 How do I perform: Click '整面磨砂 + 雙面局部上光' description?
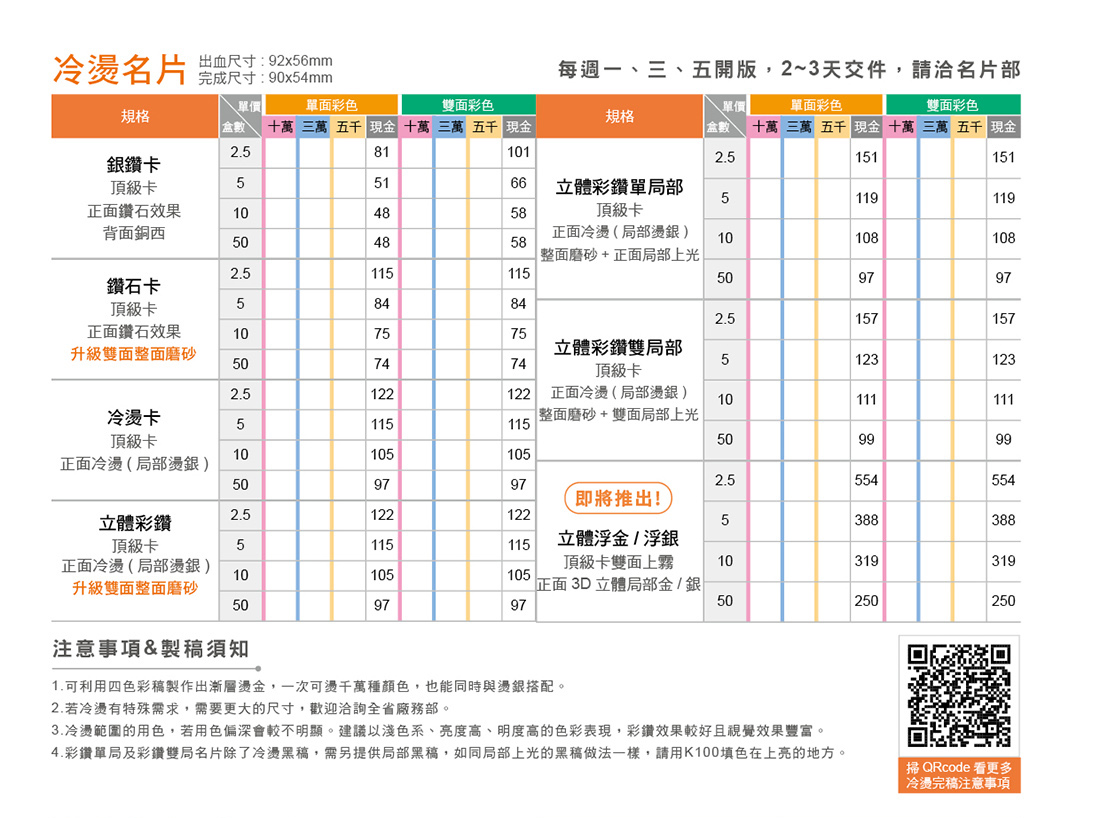coord(618,415)
